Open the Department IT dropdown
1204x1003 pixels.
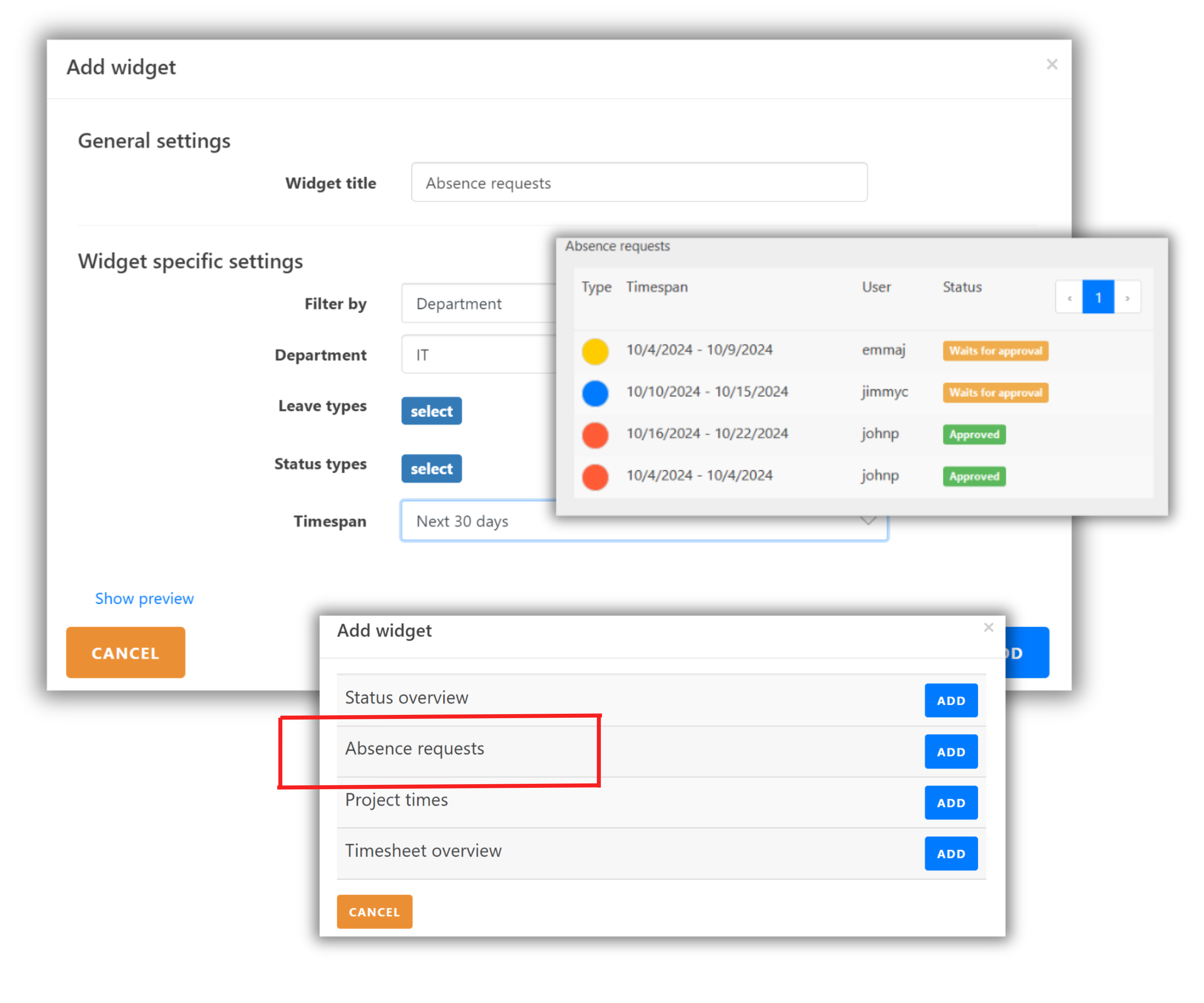tap(479, 355)
